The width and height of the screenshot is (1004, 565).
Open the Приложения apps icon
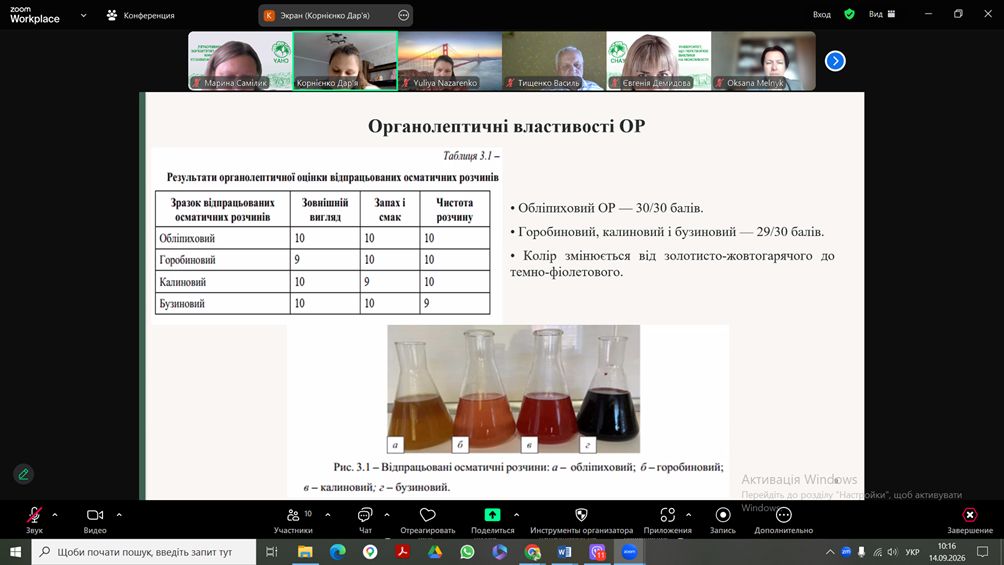click(668, 515)
